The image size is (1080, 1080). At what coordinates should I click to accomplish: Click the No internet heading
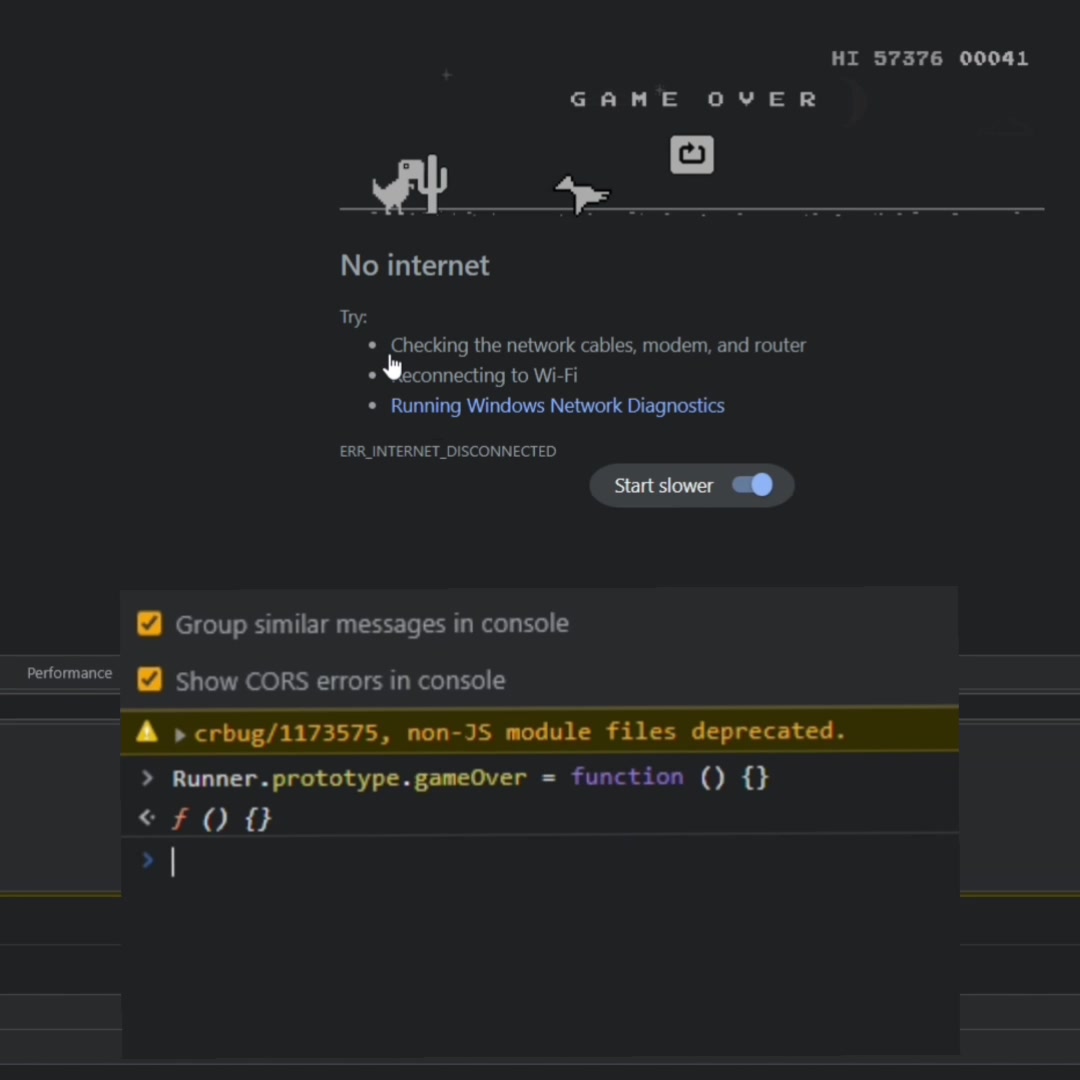415,265
